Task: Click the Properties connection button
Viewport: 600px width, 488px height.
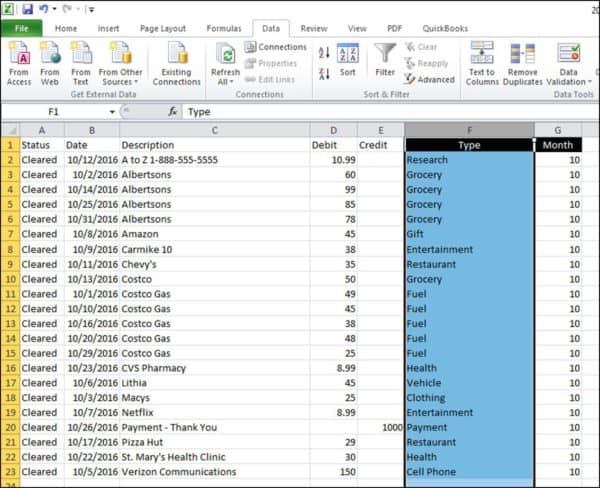Action: 271,63
